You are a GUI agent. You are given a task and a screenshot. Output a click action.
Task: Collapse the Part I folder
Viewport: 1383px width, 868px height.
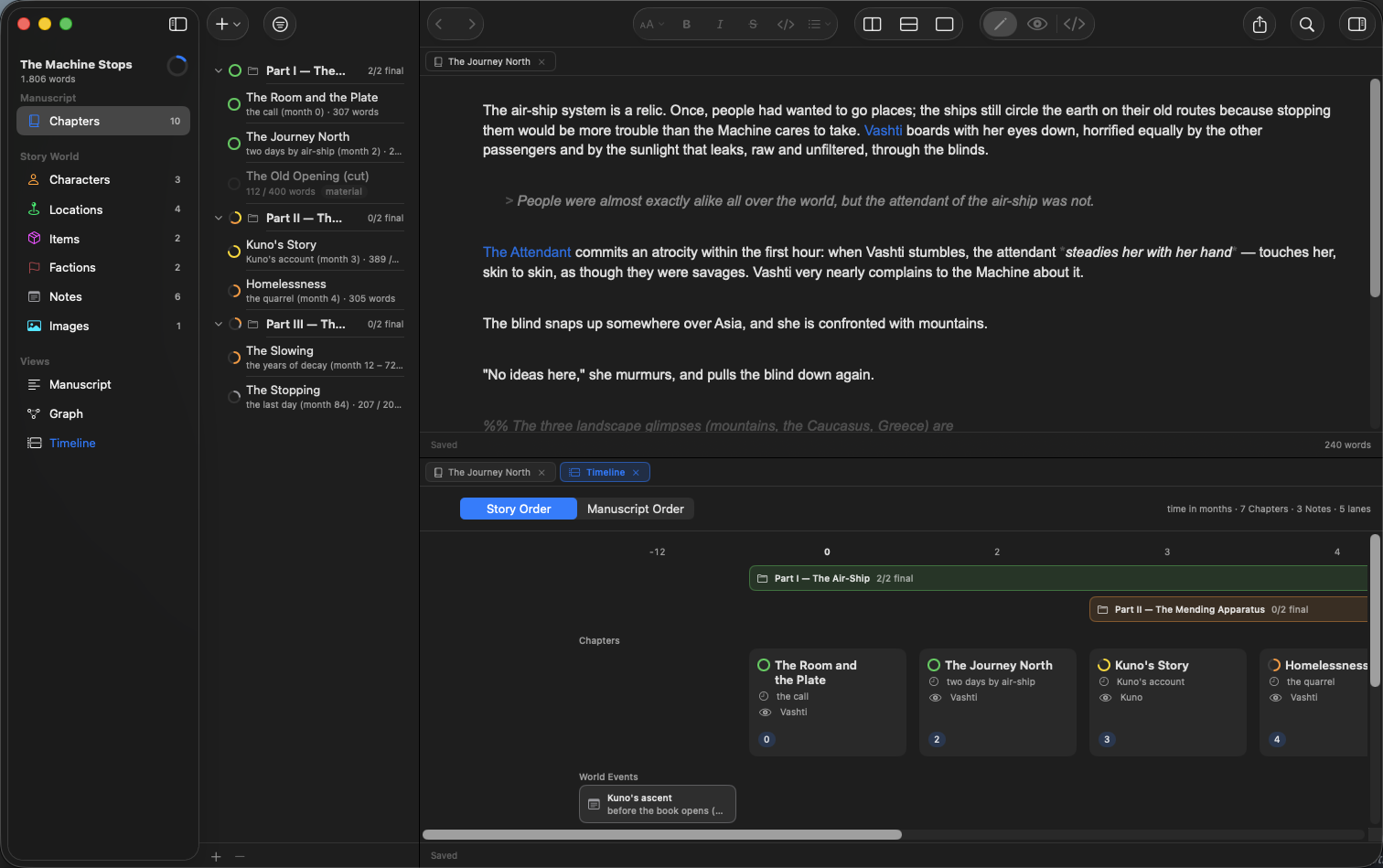click(218, 70)
